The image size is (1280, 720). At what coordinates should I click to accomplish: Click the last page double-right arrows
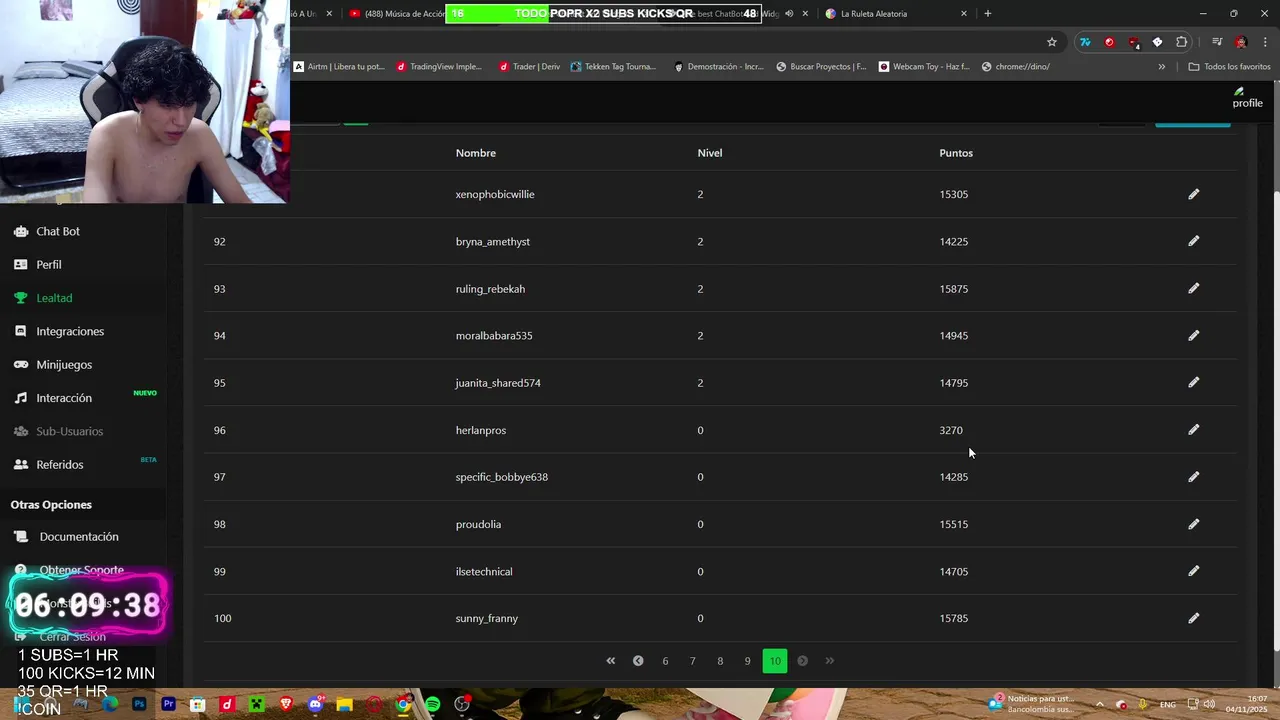(829, 661)
